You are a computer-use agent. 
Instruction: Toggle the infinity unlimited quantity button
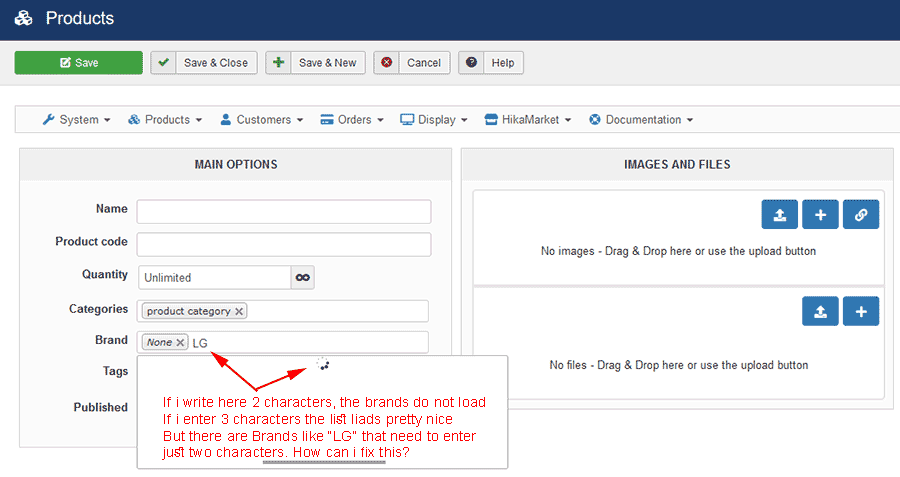(302, 277)
